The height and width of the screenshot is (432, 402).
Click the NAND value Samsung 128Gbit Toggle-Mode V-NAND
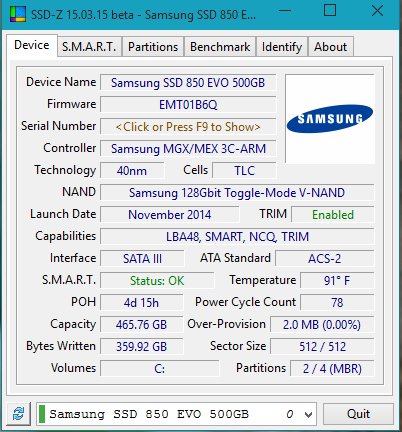[x=237, y=193]
